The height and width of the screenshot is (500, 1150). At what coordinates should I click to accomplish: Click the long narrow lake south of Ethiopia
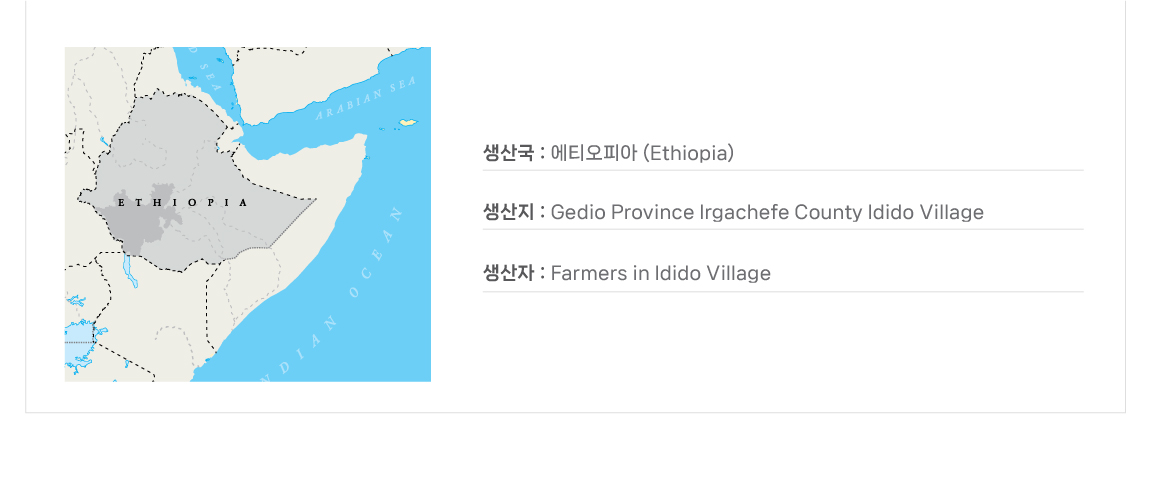(x=129, y=268)
